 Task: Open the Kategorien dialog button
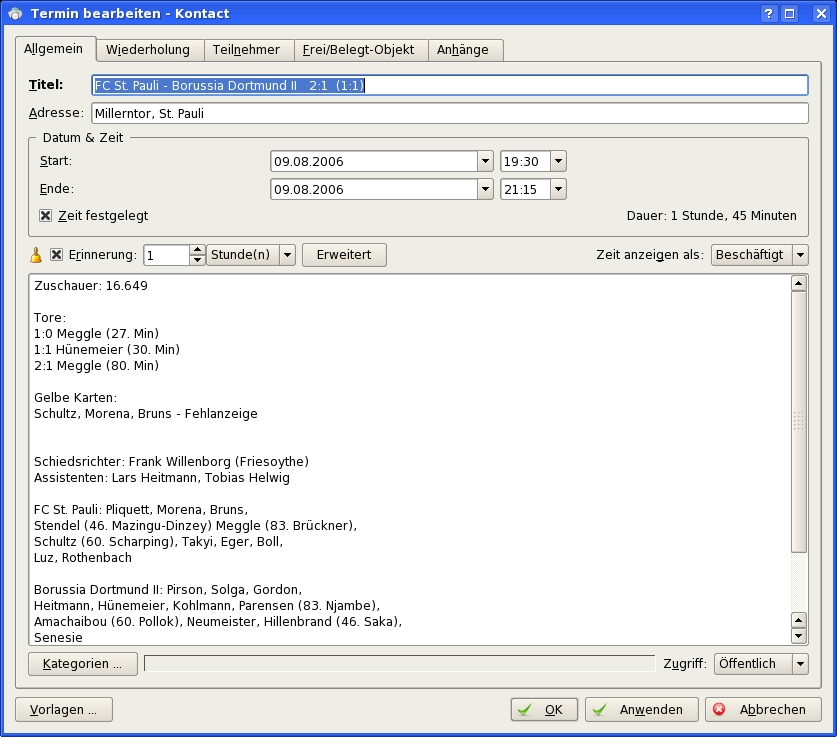click(83, 664)
